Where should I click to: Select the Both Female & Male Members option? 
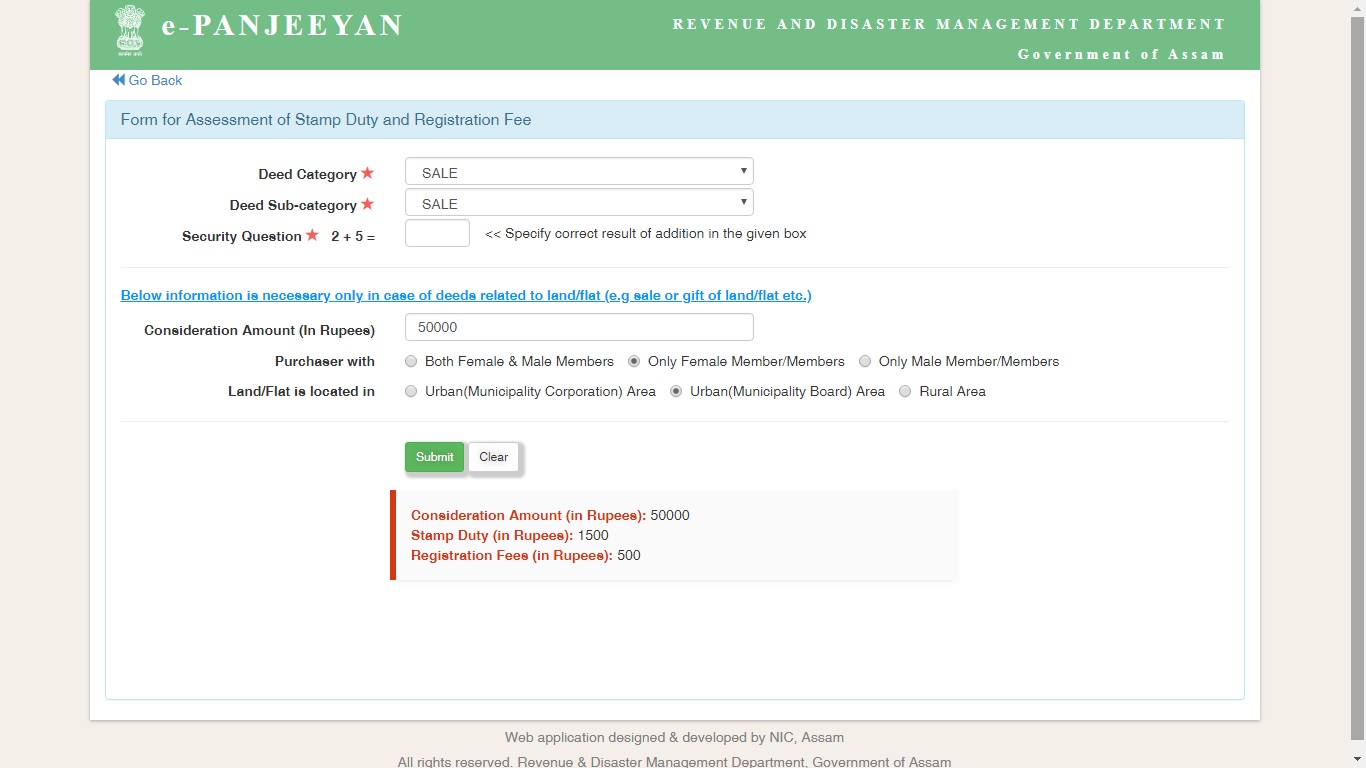[x=411, y=361]
